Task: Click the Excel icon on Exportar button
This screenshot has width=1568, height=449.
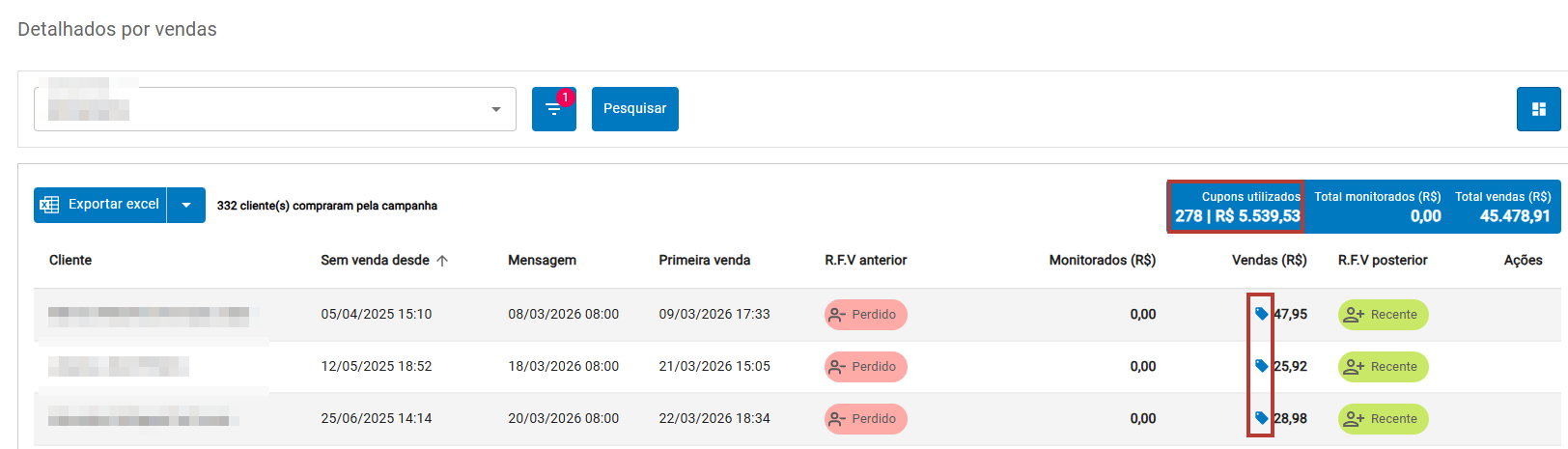Action: click(49, 205)
